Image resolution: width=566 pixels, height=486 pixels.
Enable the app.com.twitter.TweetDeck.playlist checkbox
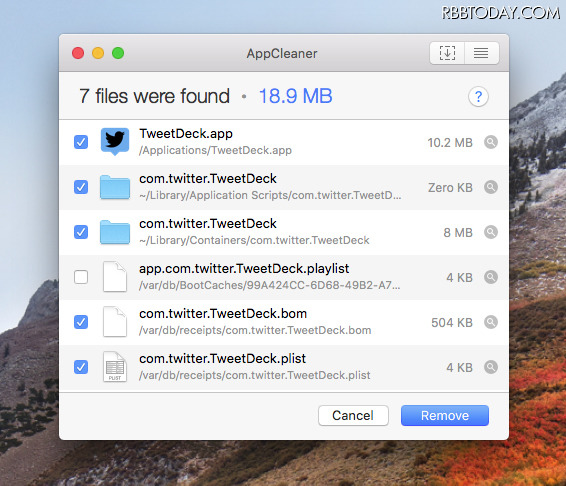(81, 277)
